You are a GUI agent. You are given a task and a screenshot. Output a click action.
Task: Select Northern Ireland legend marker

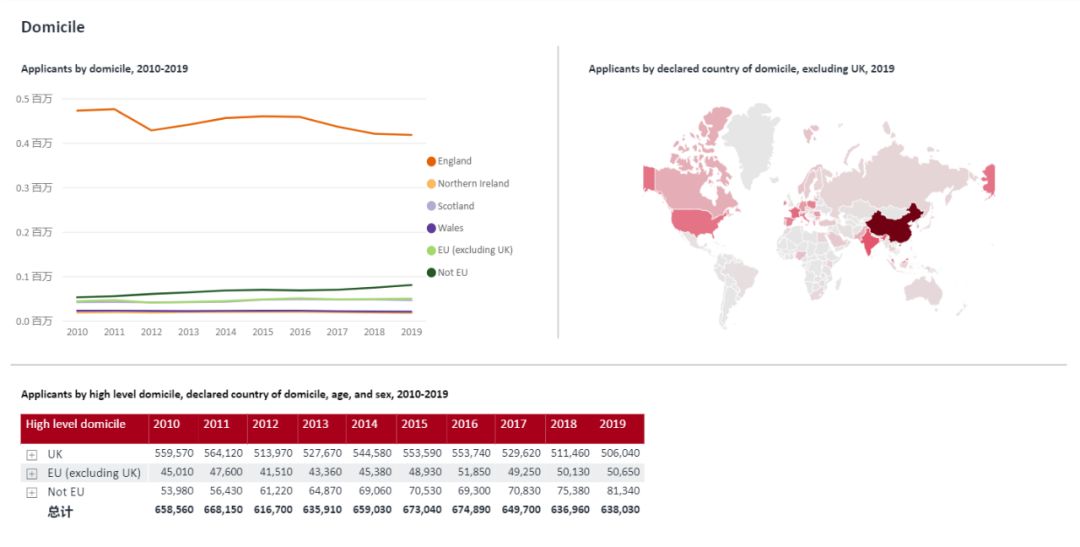pos(431,184)
